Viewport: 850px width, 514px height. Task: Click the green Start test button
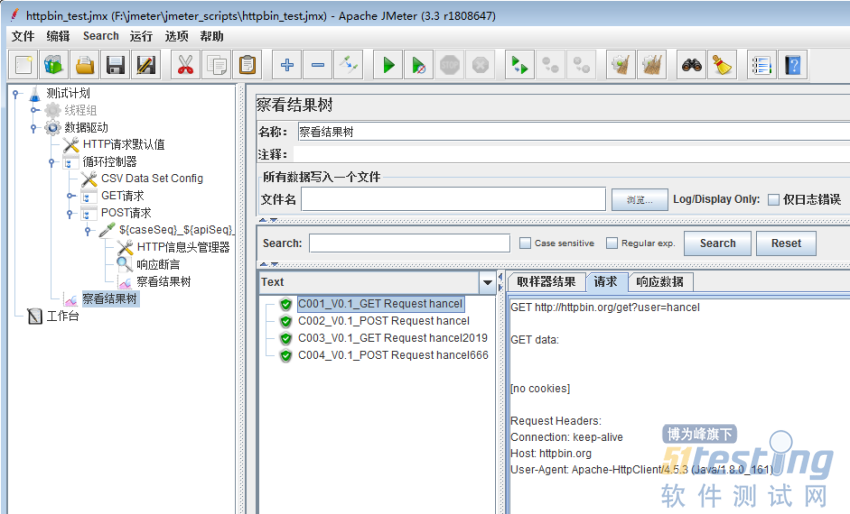coord(388,66)
